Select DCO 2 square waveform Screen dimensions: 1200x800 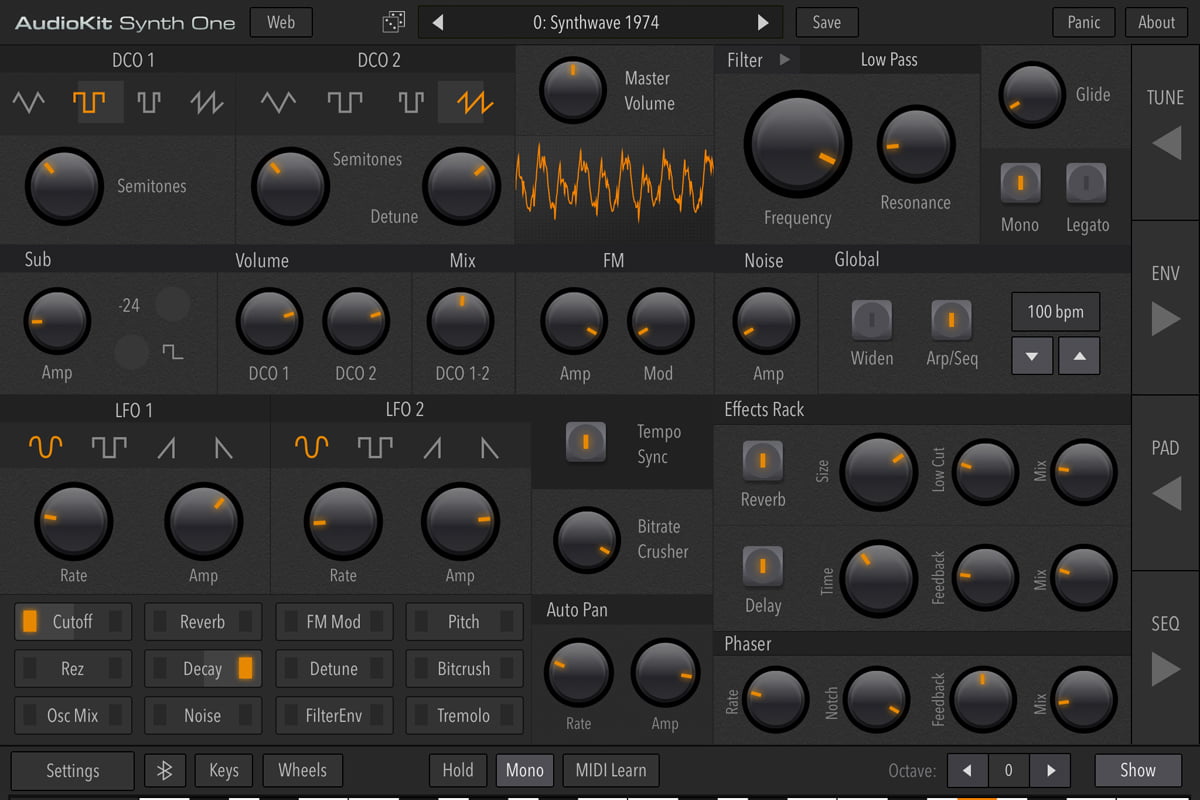point(344,102)
